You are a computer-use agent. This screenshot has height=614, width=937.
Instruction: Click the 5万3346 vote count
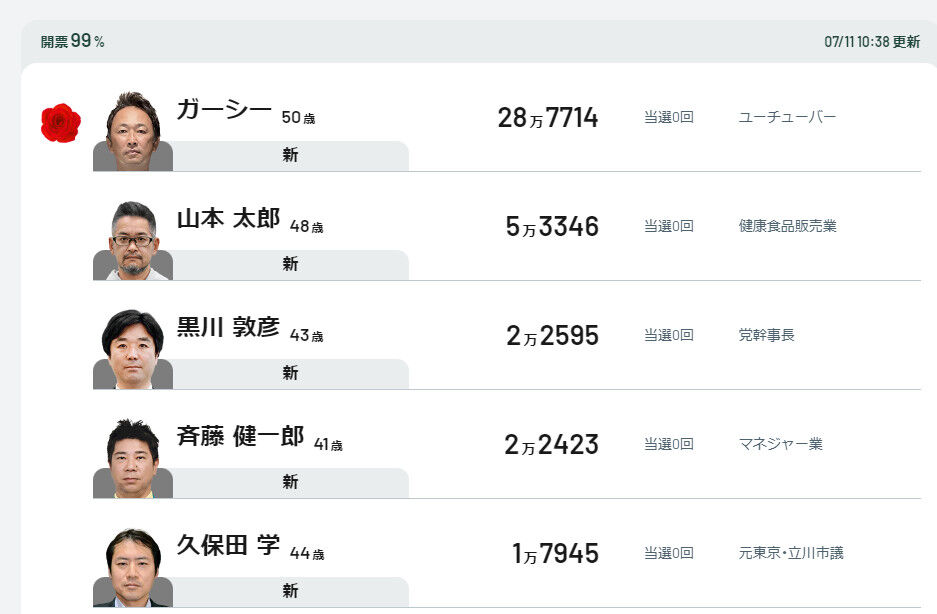(x=552, y=227)
